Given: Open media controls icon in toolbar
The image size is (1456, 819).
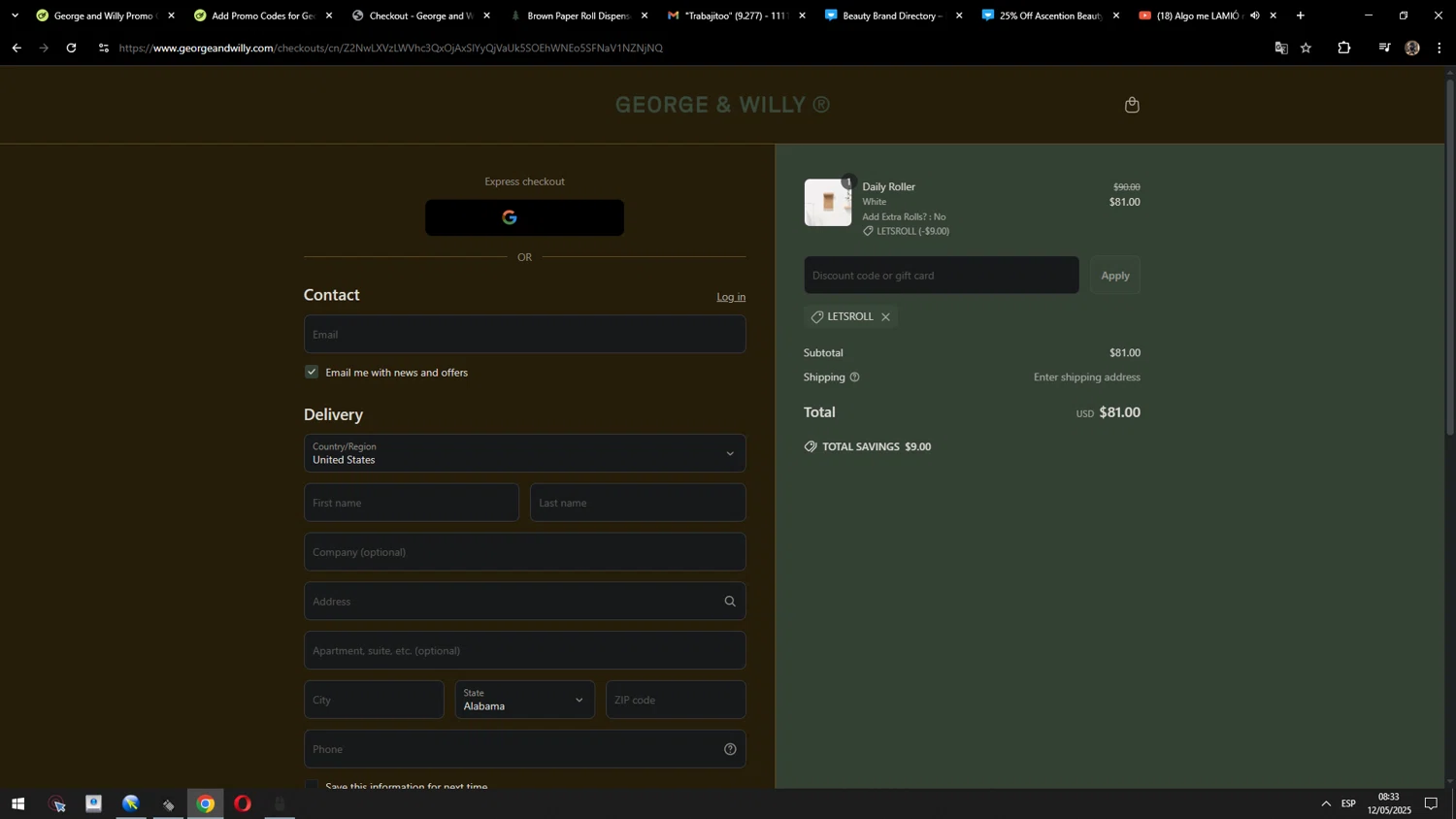Looking at the screenshot, I should tap(1384, 48).
